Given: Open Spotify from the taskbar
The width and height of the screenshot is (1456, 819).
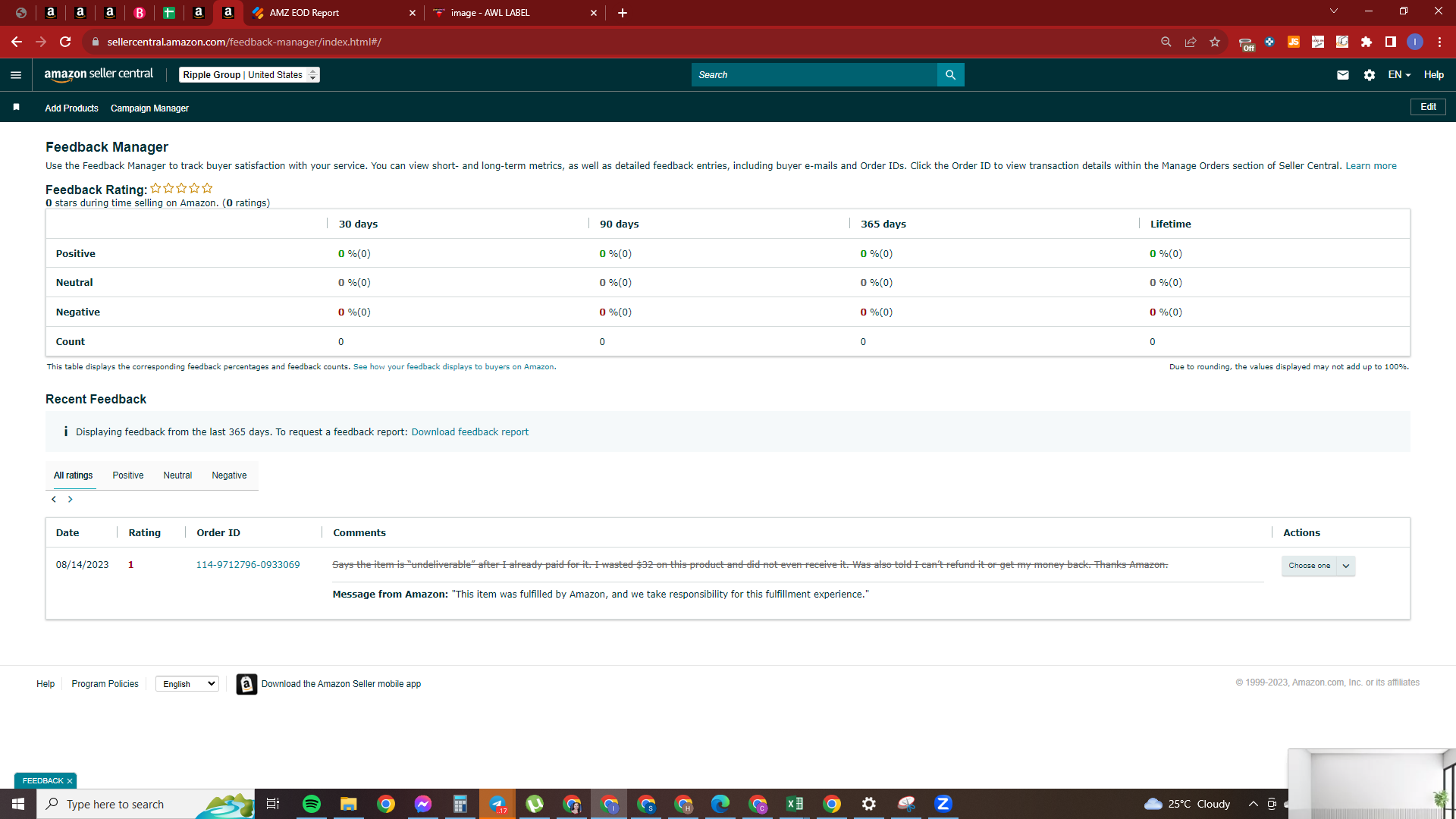Looking at the screenshot, I should (x=312, y=804).
